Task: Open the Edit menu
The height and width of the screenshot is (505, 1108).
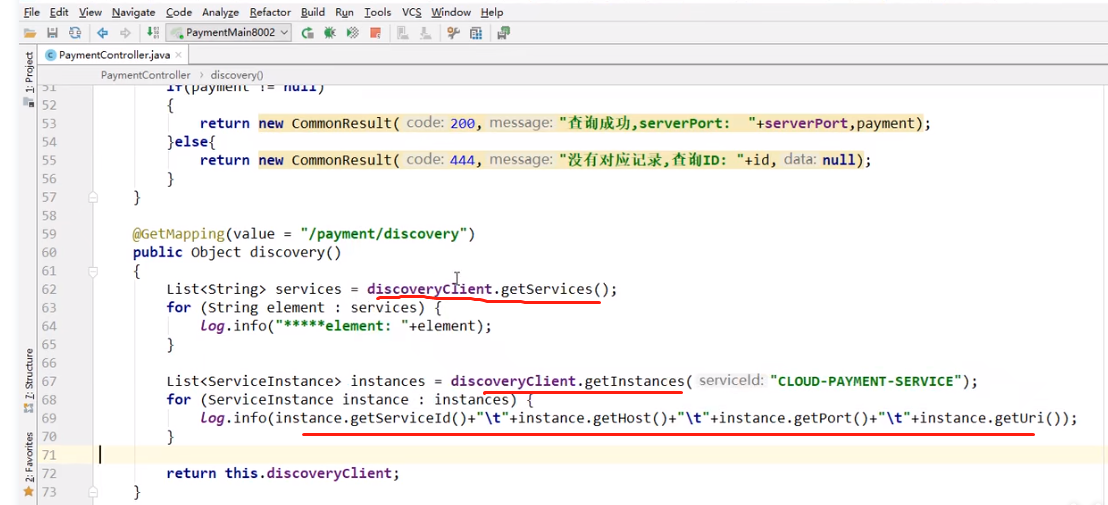Action: pyautogui.click(x=59, y=12)
